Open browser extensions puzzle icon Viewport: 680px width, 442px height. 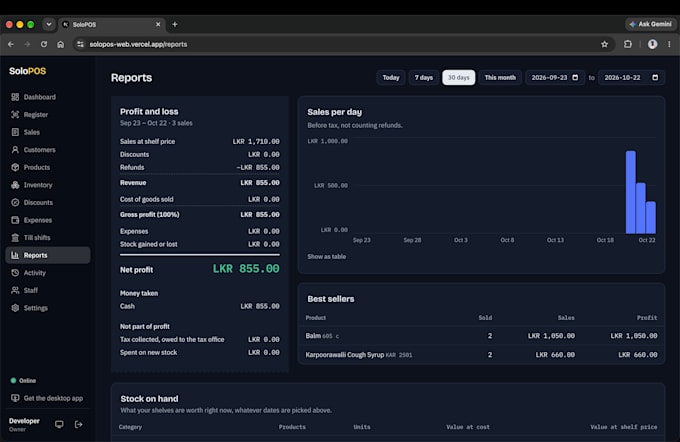(628, 44)
